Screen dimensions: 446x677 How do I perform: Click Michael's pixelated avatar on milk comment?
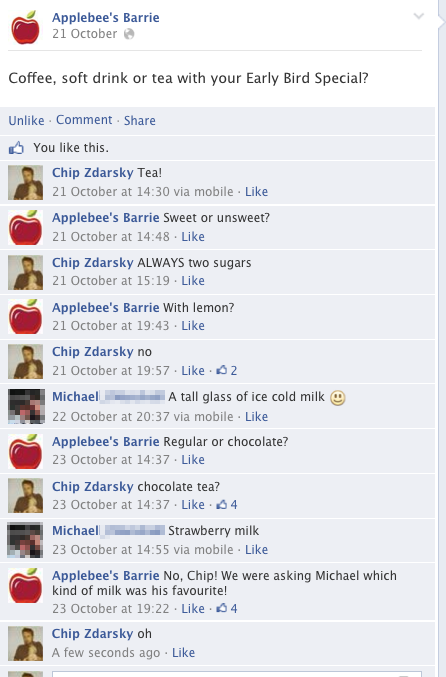coord(26,406)
